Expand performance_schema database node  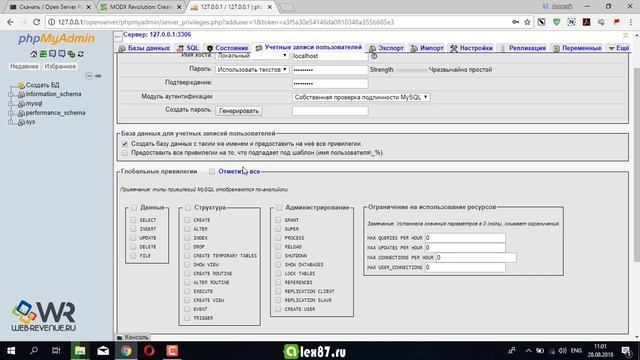tap(11, 113)
